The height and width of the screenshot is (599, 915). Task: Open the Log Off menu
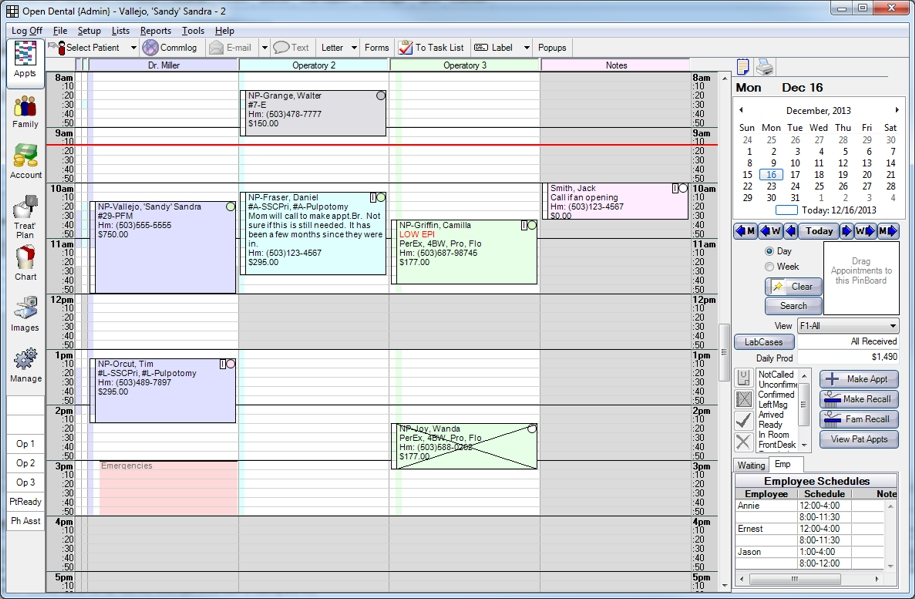[x=27, y=31]
